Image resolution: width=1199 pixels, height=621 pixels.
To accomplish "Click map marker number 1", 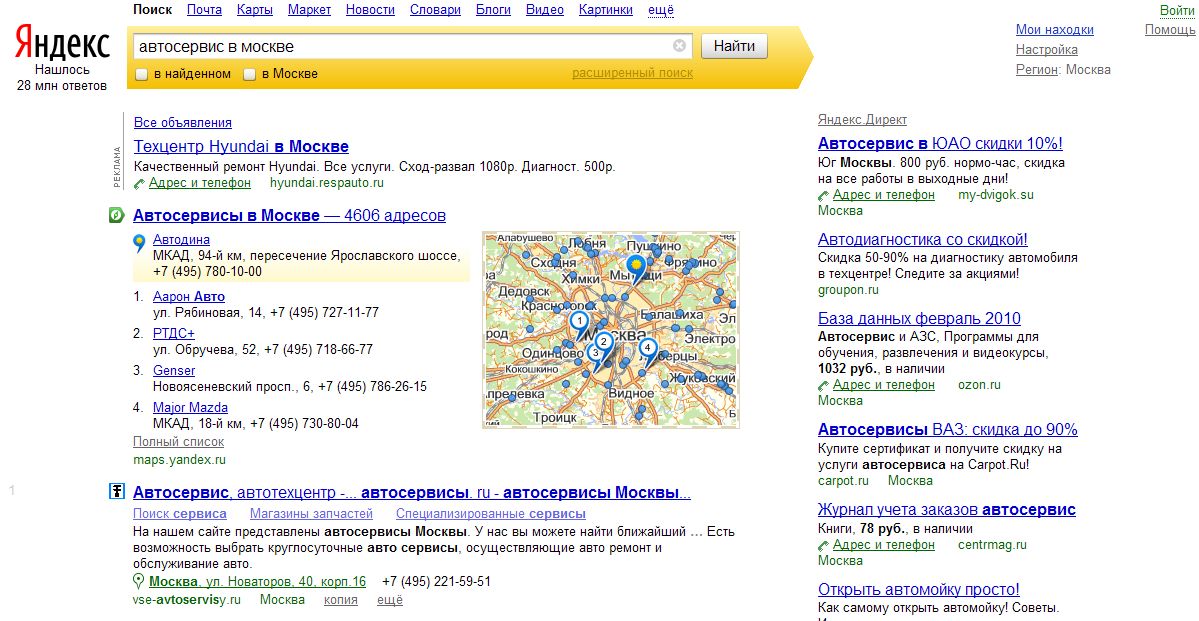I will 580,324.
